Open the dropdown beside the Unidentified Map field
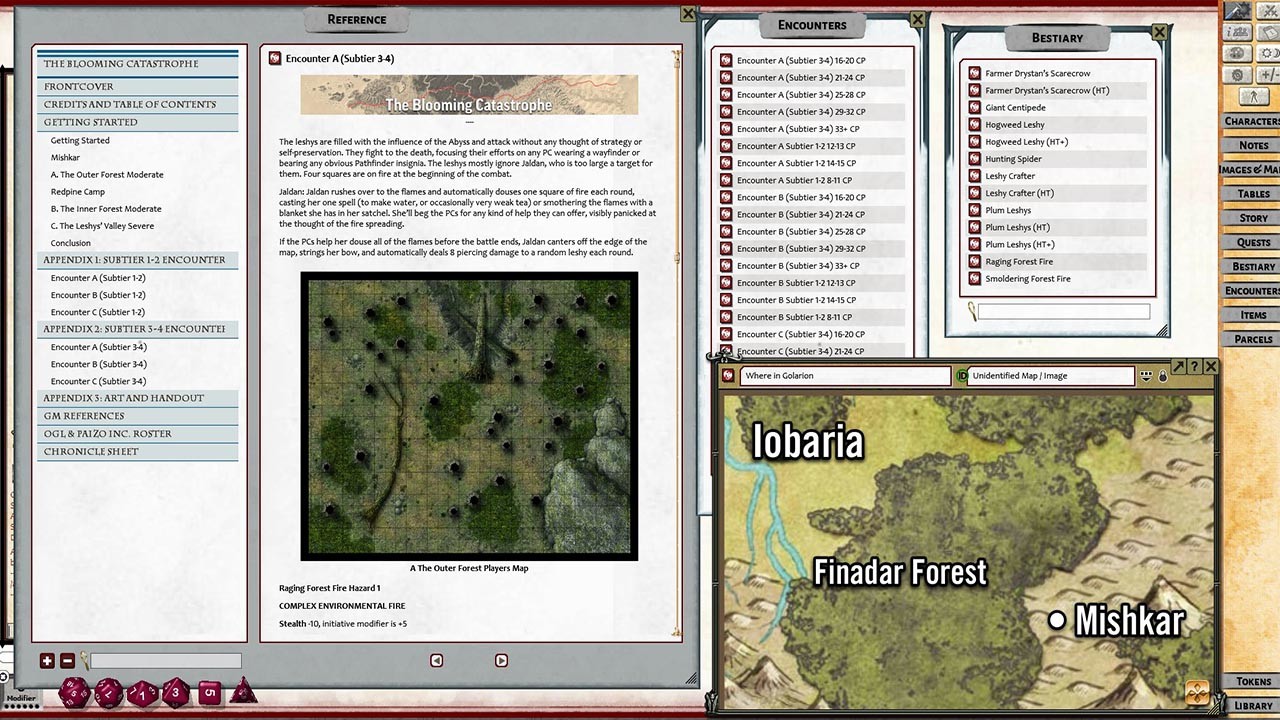The width and height of the screenshot is (1280, 720). coord(1146,376)
